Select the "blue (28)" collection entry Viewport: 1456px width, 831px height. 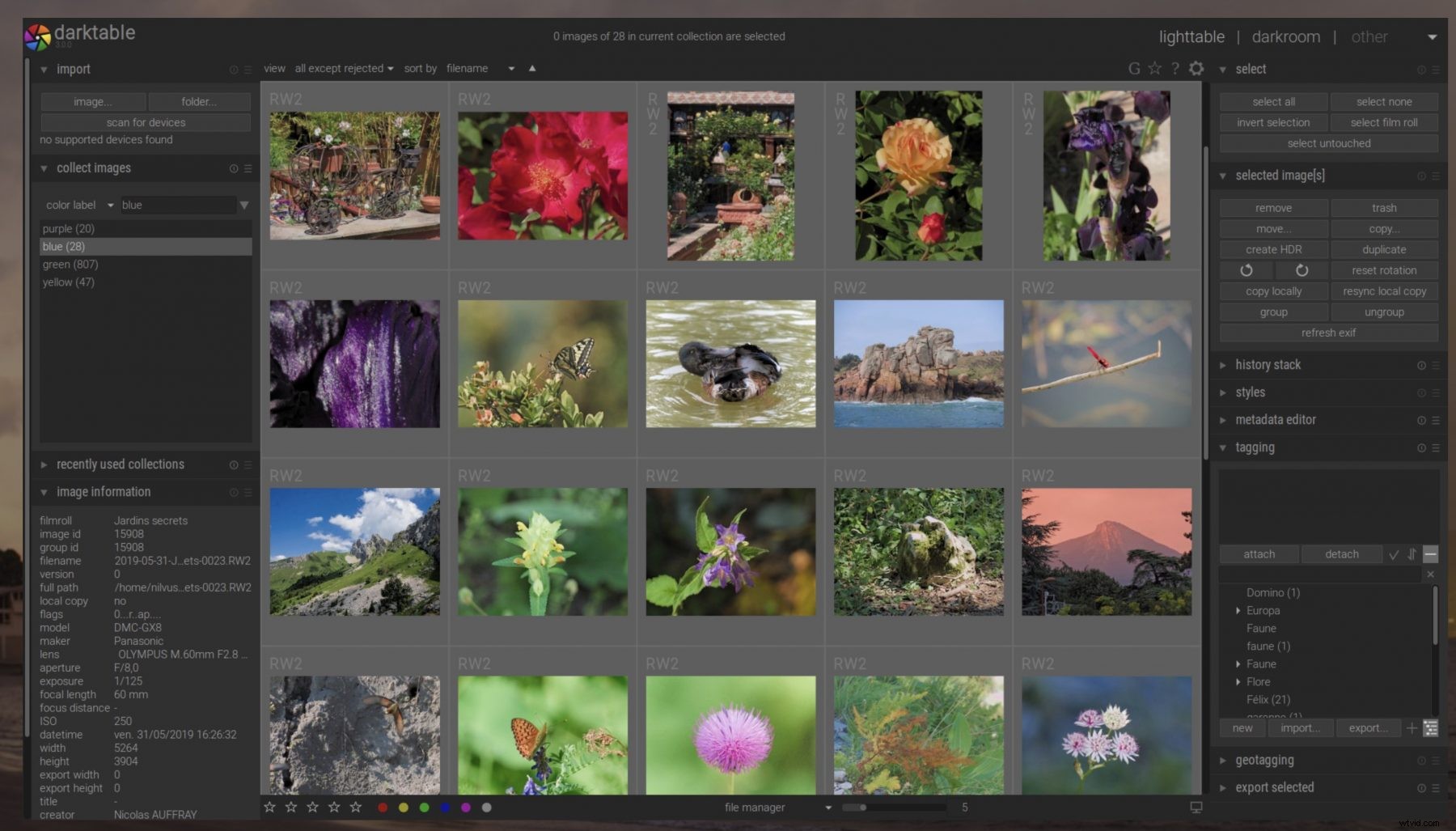point(146,246)
